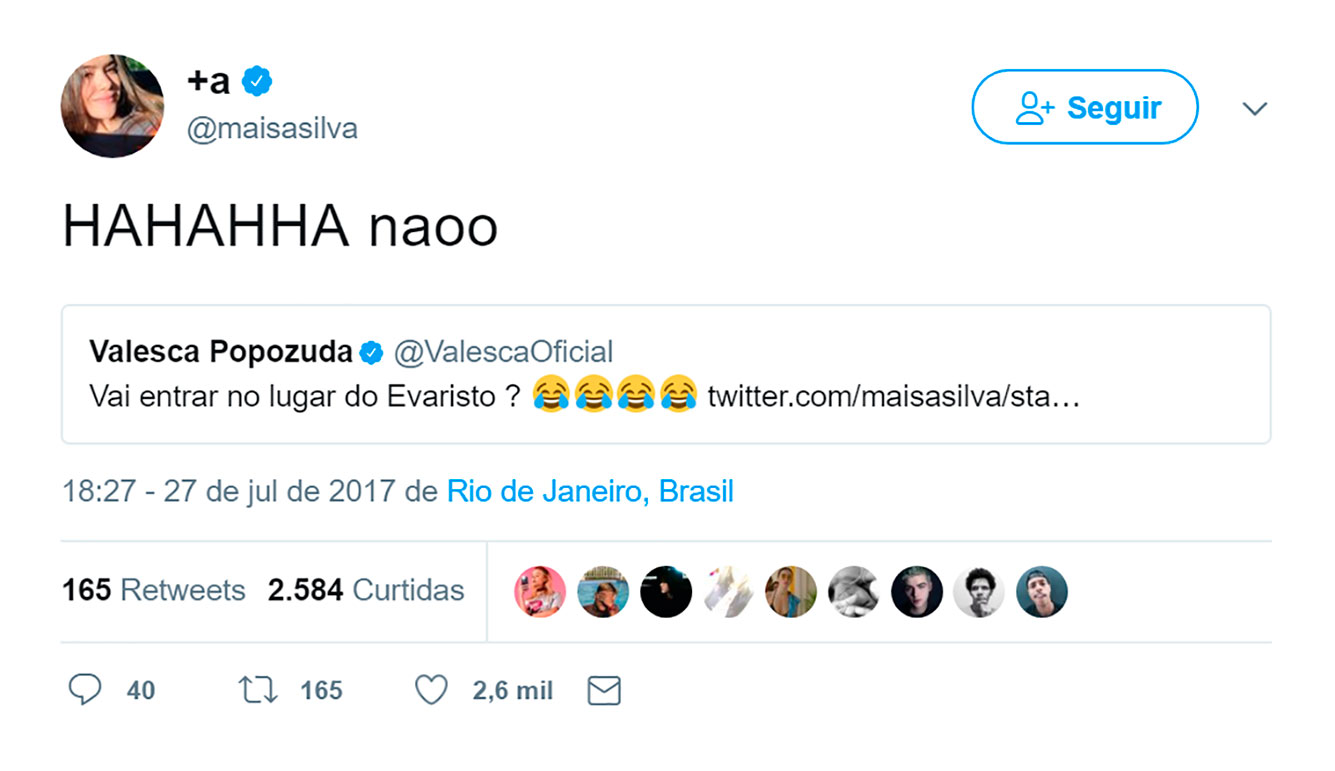Click the first liker avatar with pink background
The image size is (1335, 771).
click(x=540, y=592)
